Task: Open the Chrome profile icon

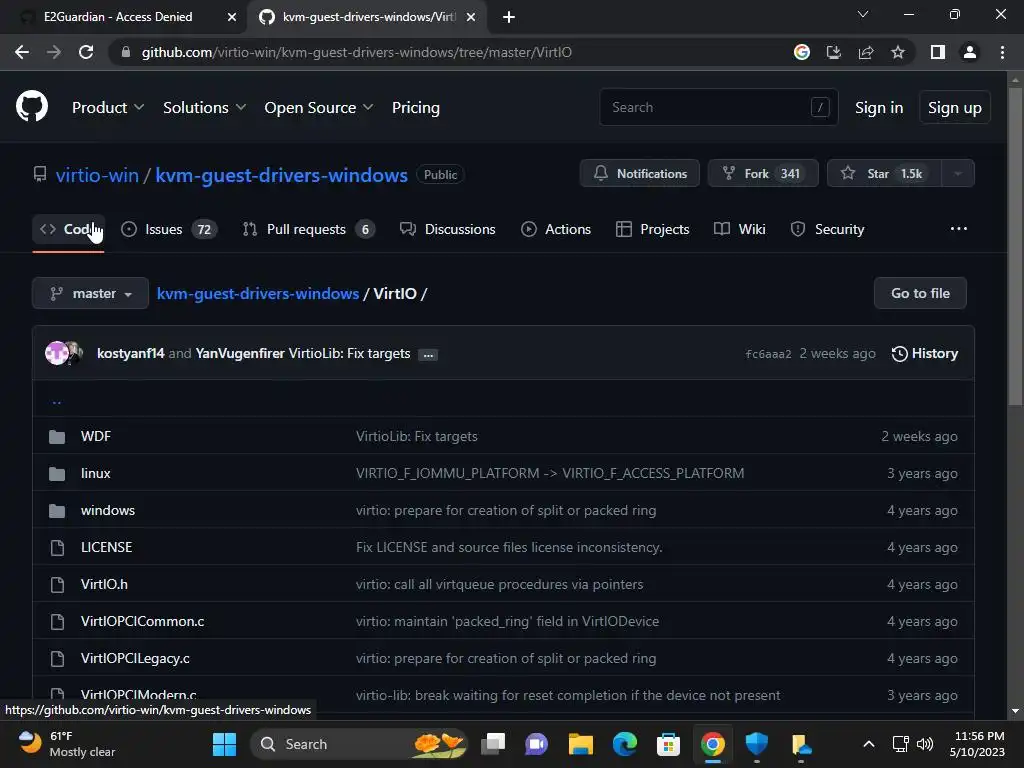Action: coord(970,52)
